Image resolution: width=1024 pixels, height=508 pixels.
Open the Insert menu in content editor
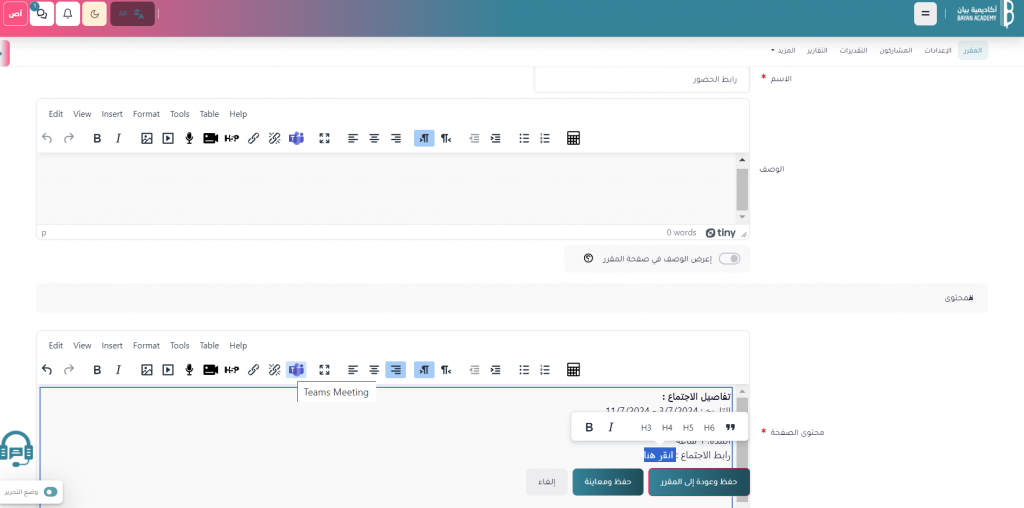pos(112,346)
